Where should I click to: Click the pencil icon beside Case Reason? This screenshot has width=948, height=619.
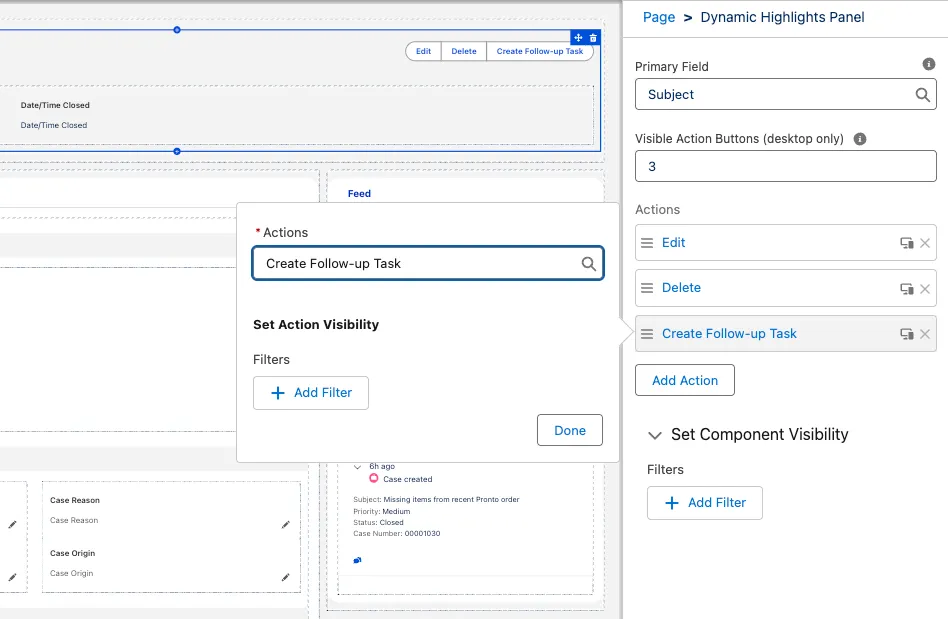[285, 524]
